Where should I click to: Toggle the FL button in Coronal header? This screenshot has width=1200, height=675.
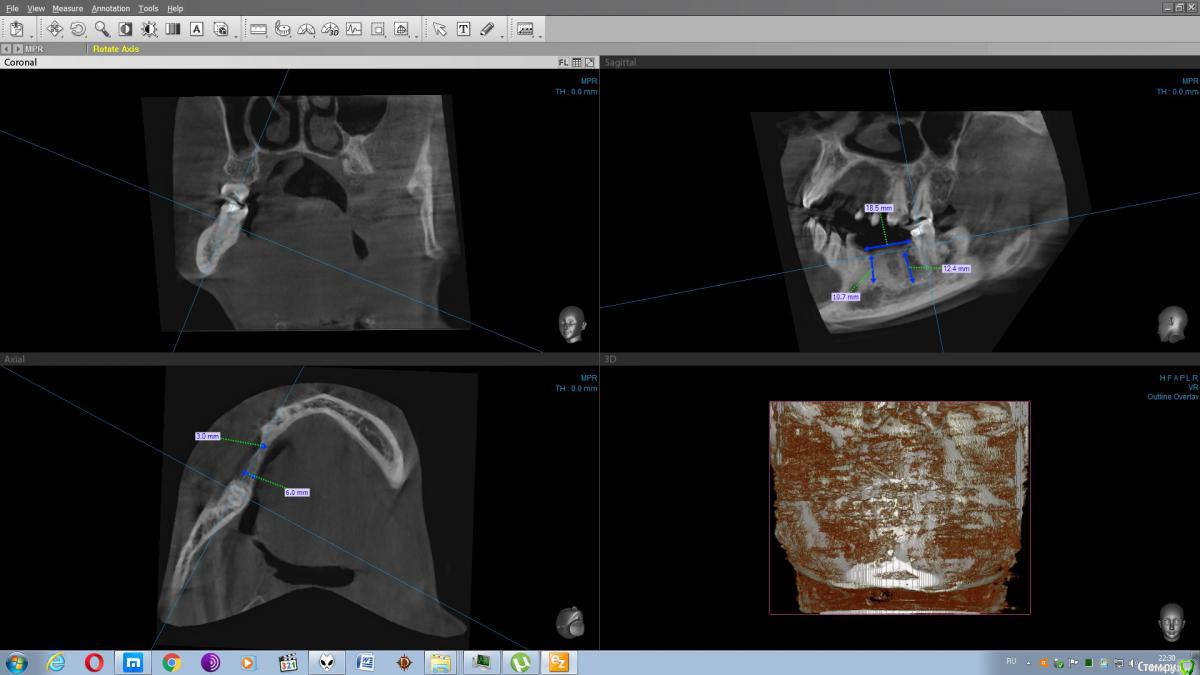point(564,62)
